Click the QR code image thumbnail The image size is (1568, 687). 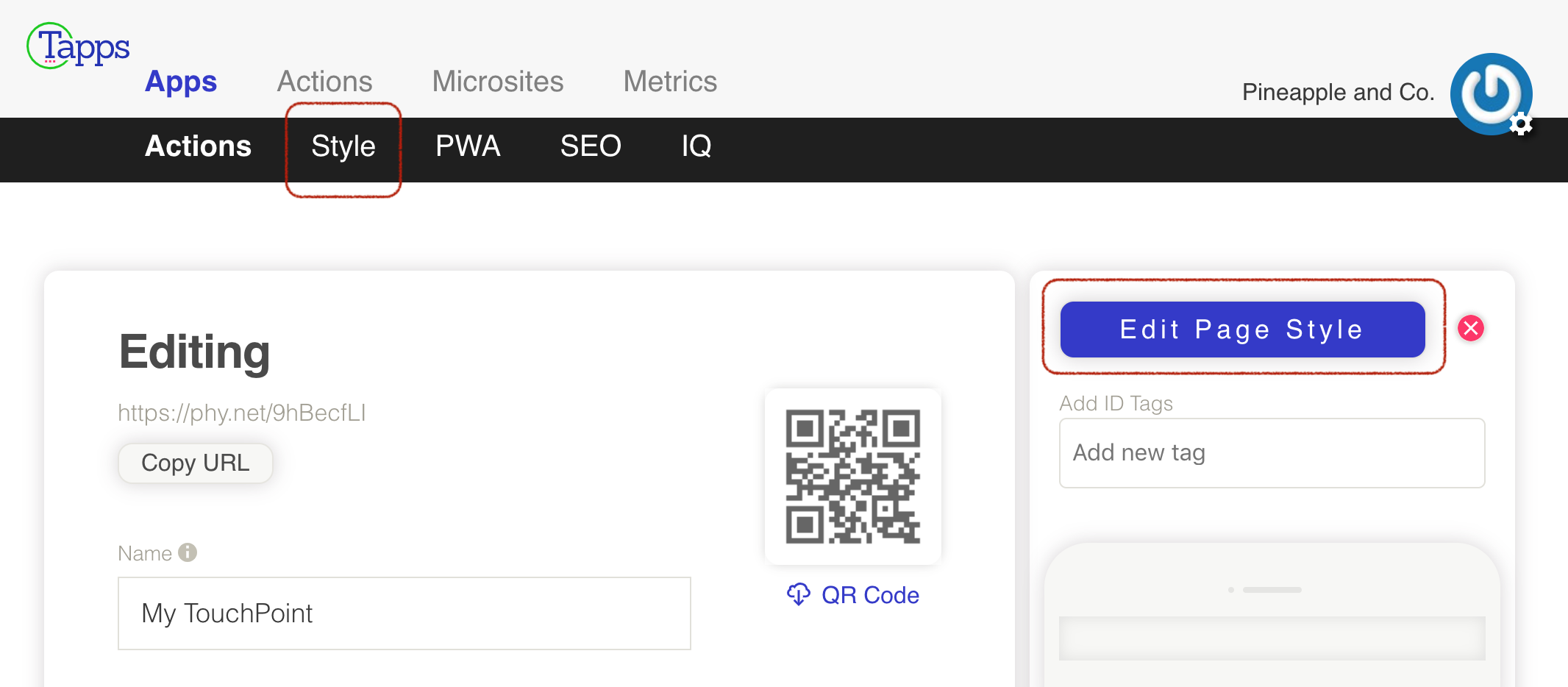(x=852, y=477)
